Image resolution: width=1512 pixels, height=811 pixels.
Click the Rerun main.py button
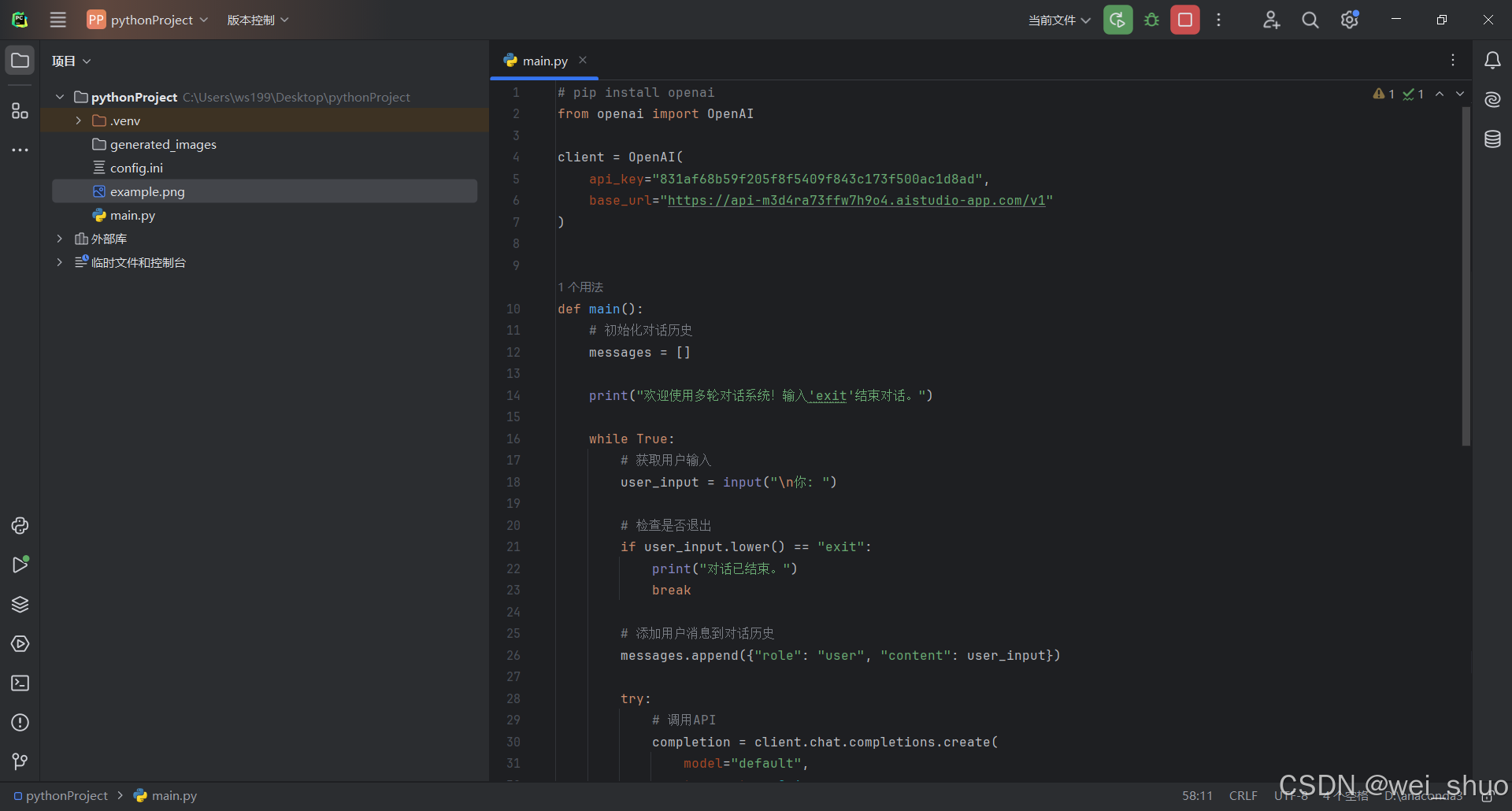point(1117,20)
